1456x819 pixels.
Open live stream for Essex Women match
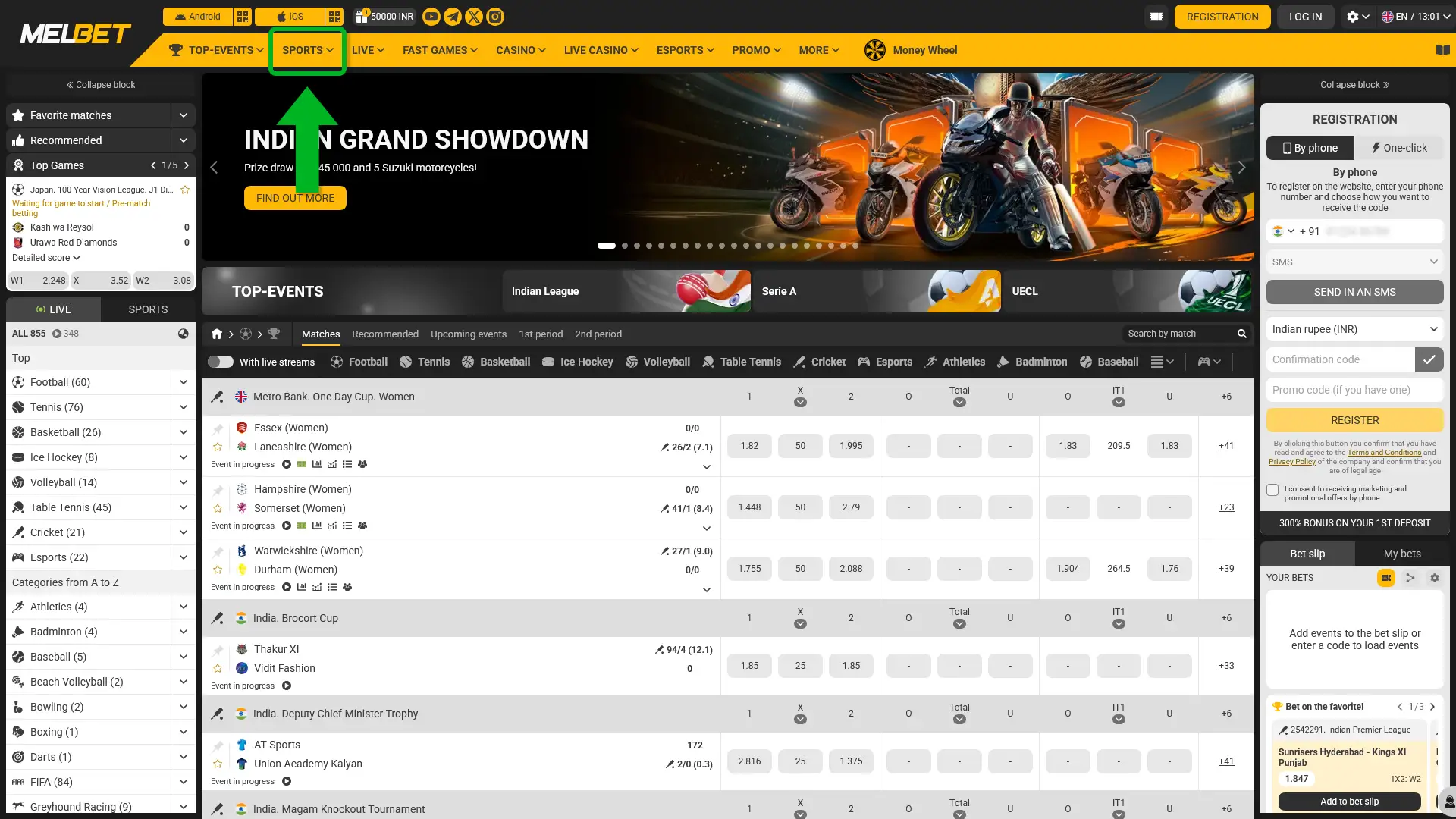pos(287,464)
